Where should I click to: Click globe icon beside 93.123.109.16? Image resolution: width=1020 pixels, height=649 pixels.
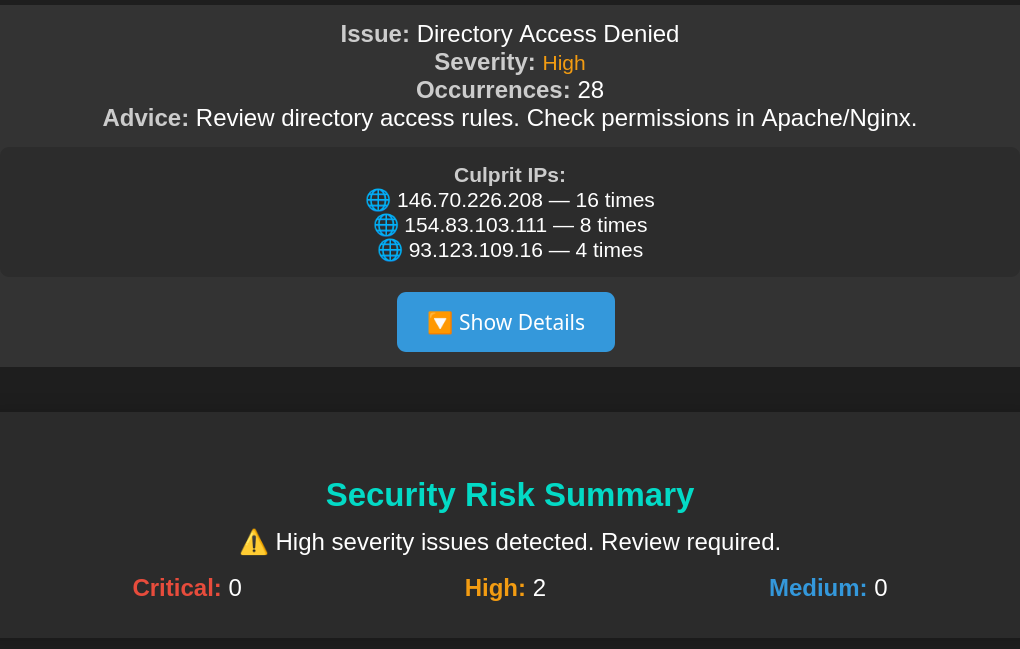pyautogui.click(x=390, y=250)
